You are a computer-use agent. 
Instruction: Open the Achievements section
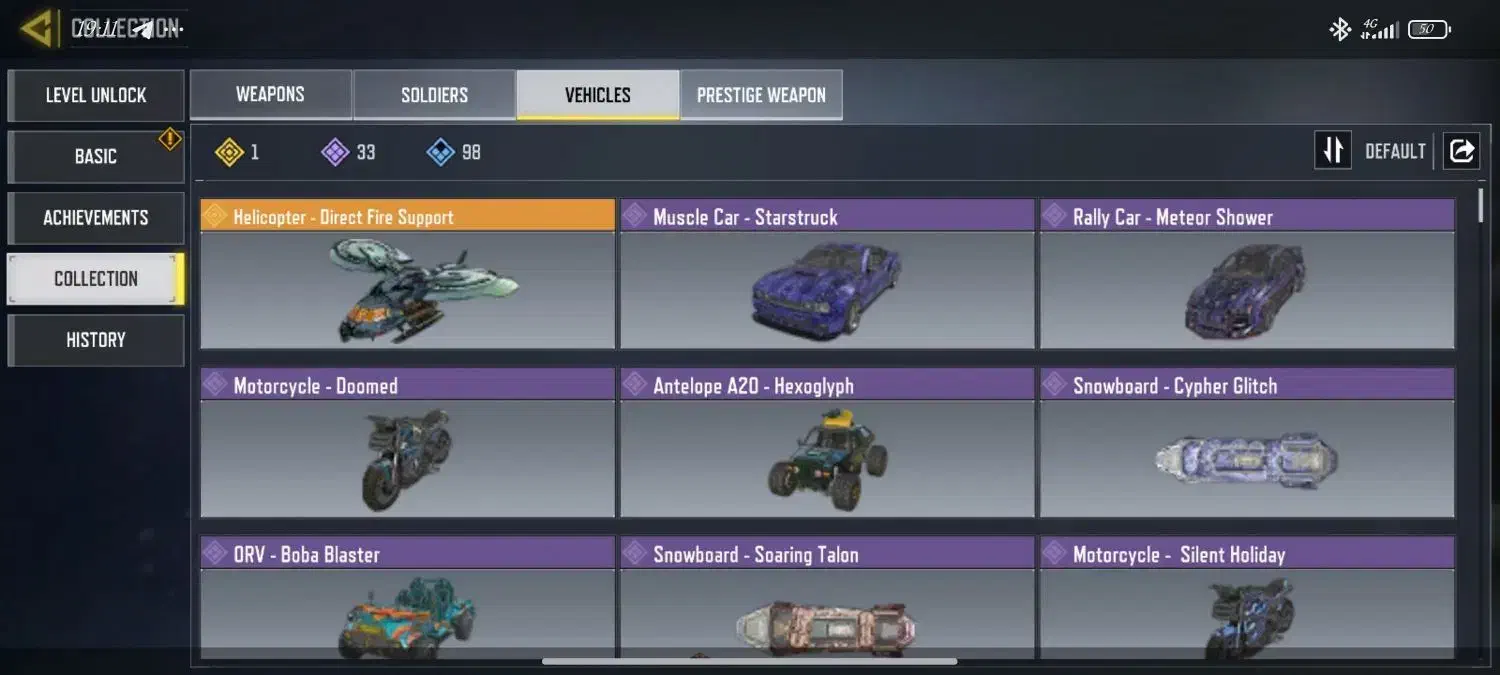(96, 218)
